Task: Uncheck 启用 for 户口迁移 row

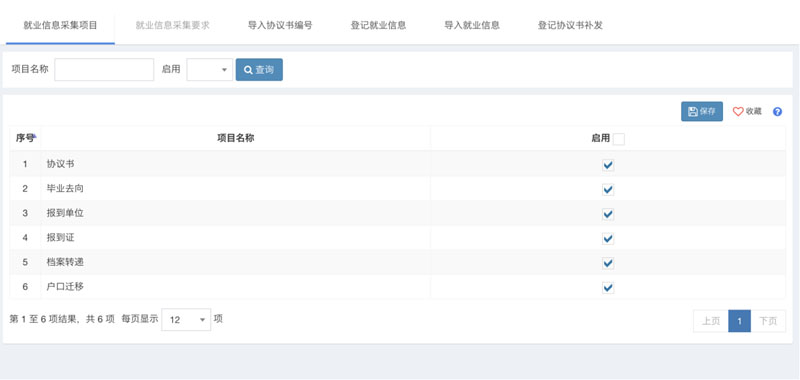Action: click(x=608, y=288)
